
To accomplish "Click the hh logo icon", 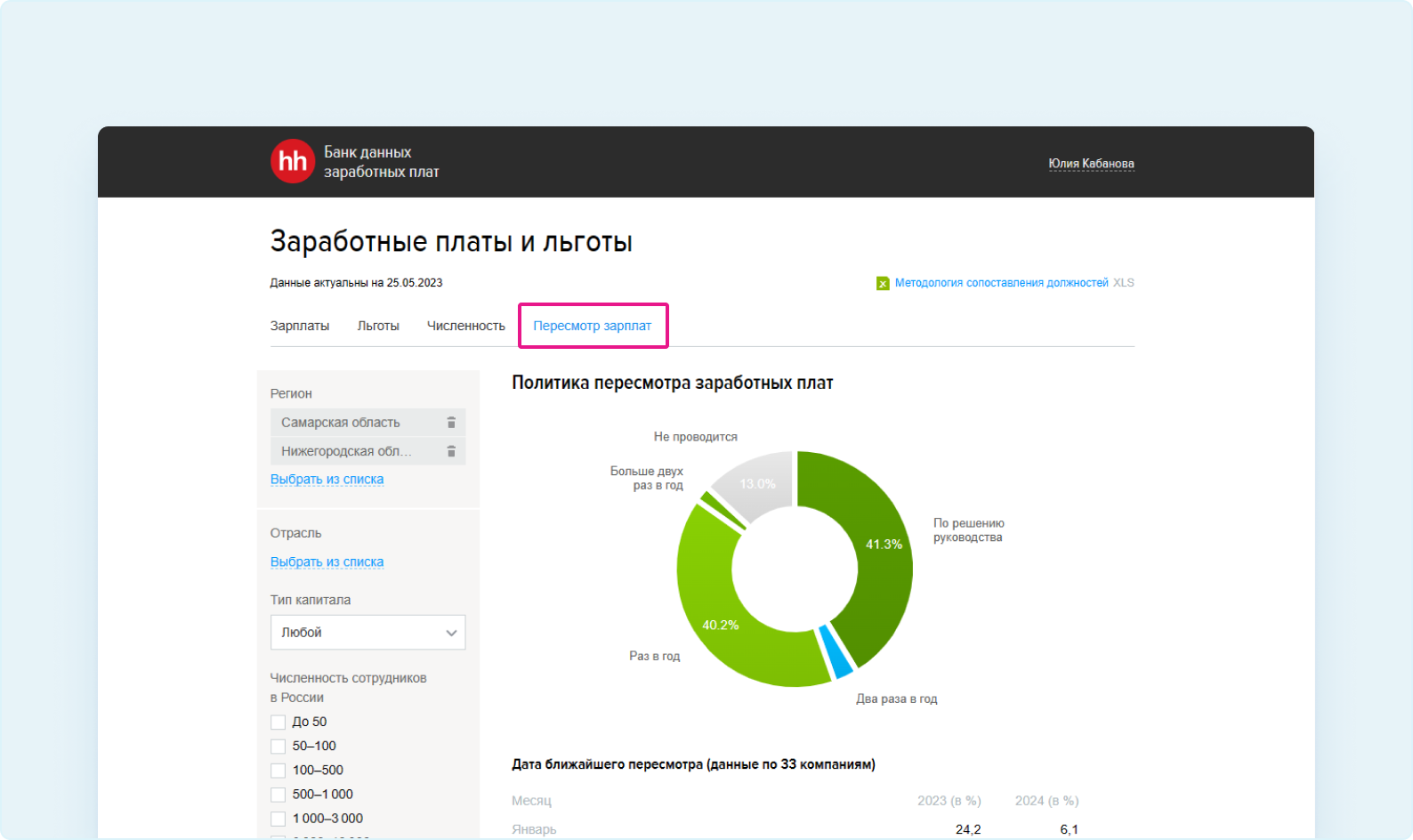I will 293,161.
